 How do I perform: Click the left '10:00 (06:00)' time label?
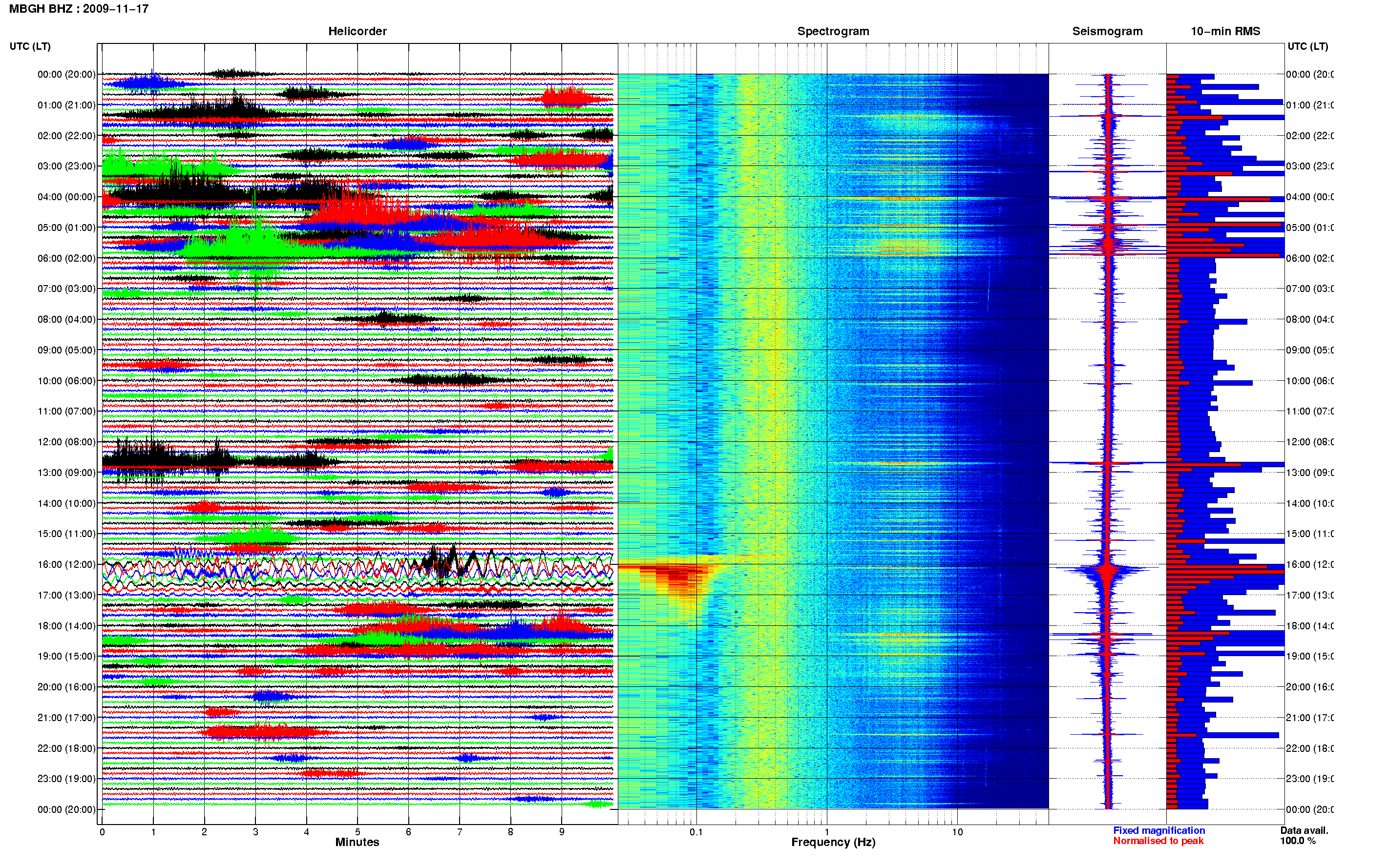[x=66, y=381]
